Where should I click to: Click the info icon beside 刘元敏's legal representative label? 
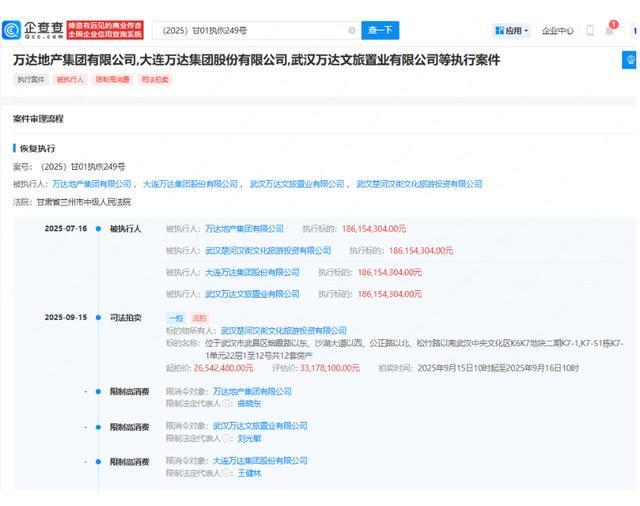(x=225, y=439)
